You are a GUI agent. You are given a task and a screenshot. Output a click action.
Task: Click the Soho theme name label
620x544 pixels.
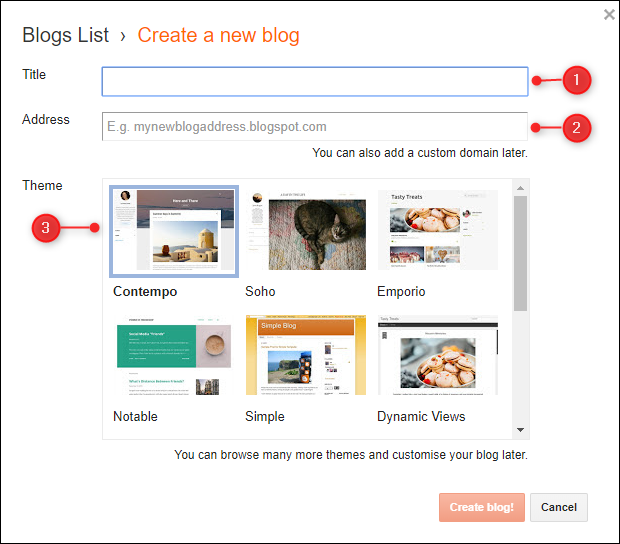pyautogui.click(x=260, y=292)
